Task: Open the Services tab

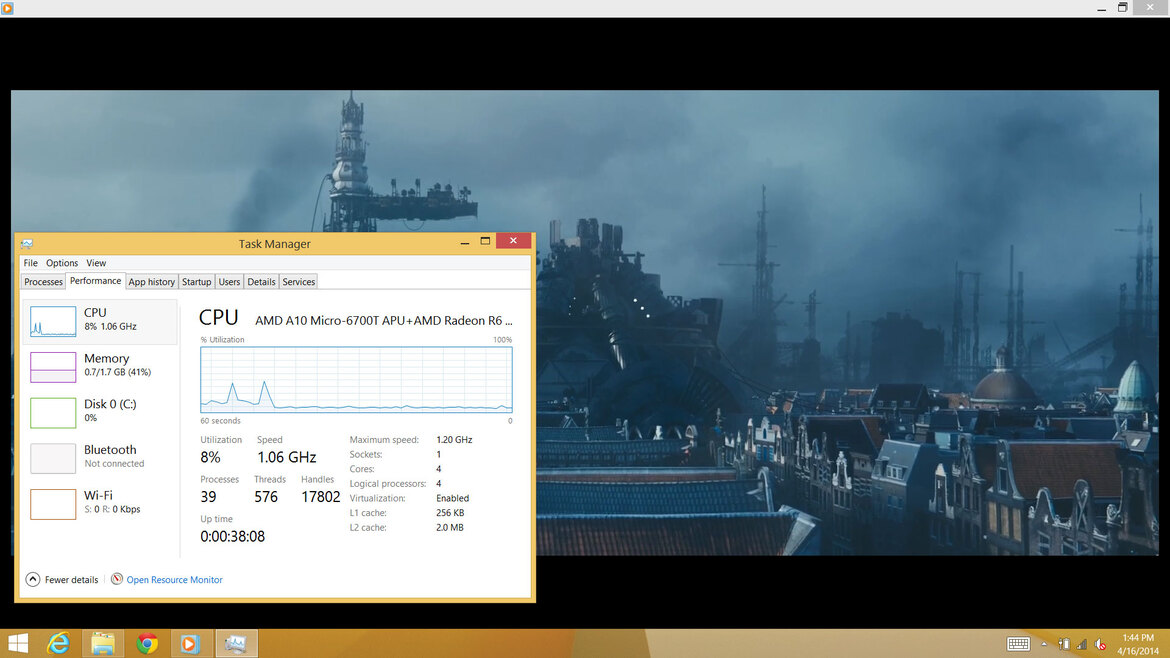Action: tap(298, 282)
